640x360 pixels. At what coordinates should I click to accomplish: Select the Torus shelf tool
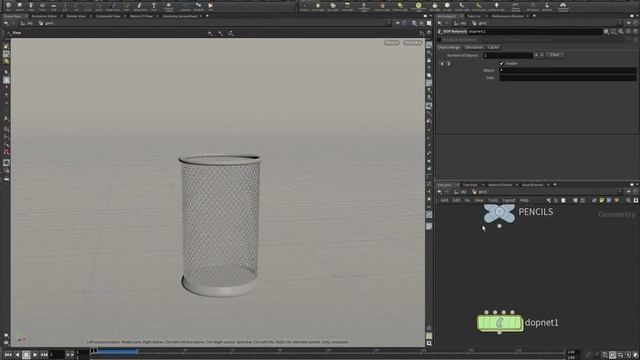(42, 6)
